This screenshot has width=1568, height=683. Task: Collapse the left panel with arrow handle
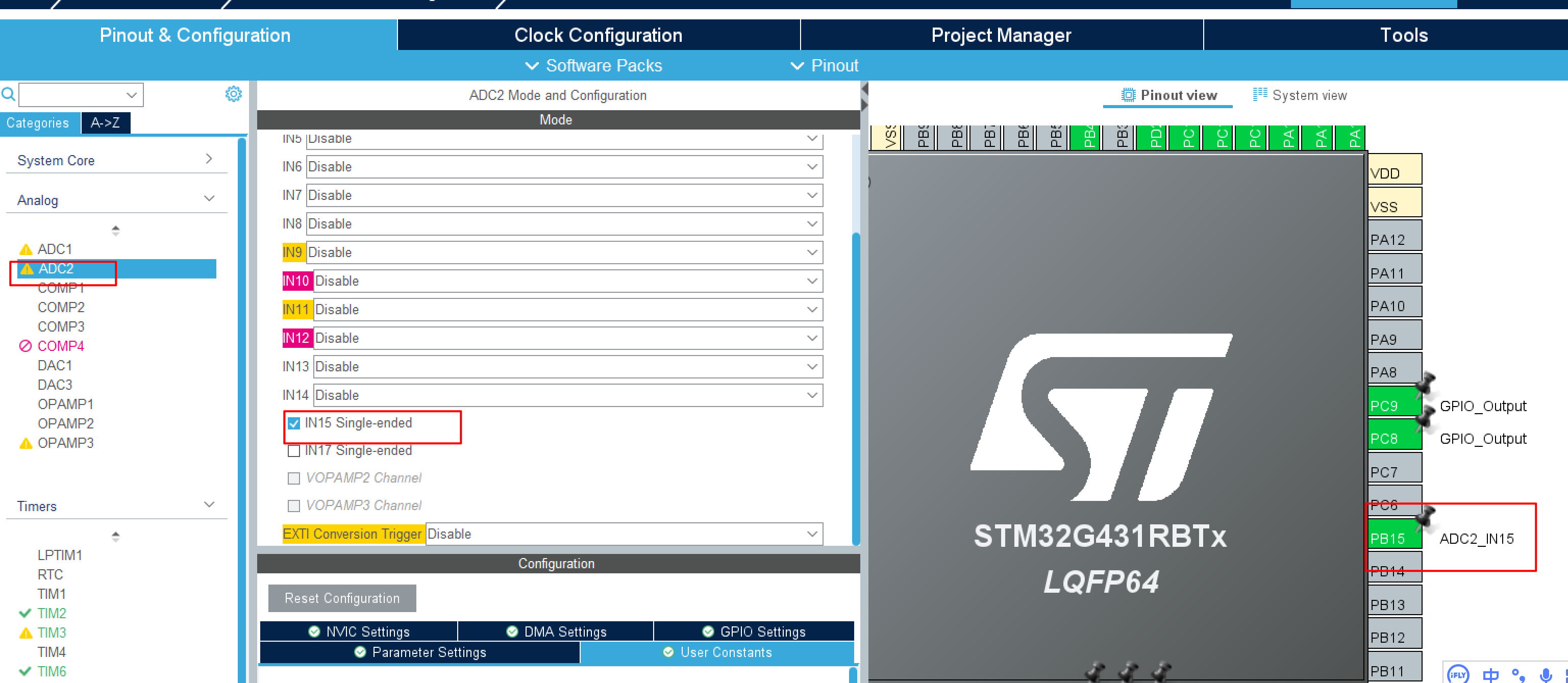click(864, 89)
